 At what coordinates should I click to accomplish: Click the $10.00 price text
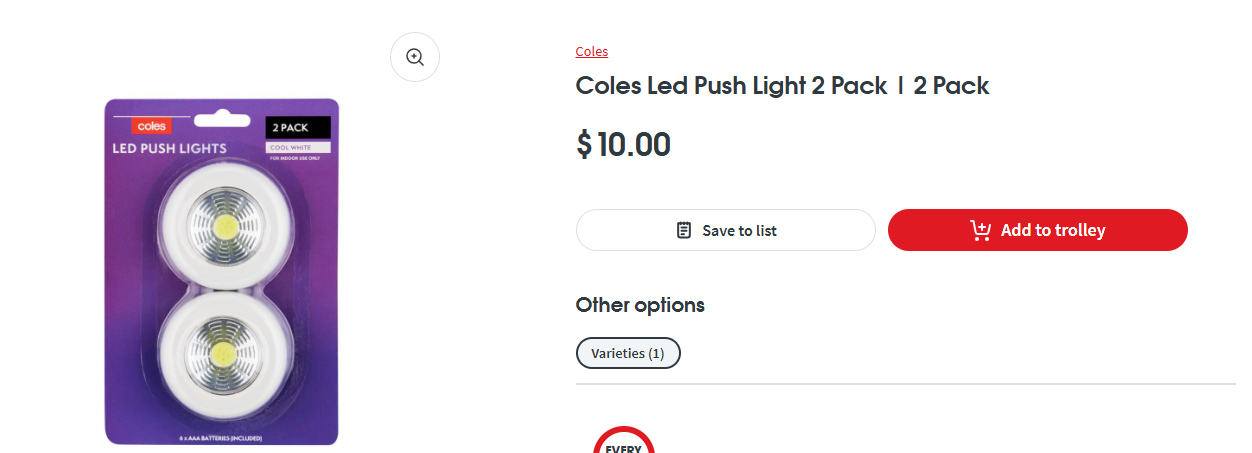(x=624, y=144)
